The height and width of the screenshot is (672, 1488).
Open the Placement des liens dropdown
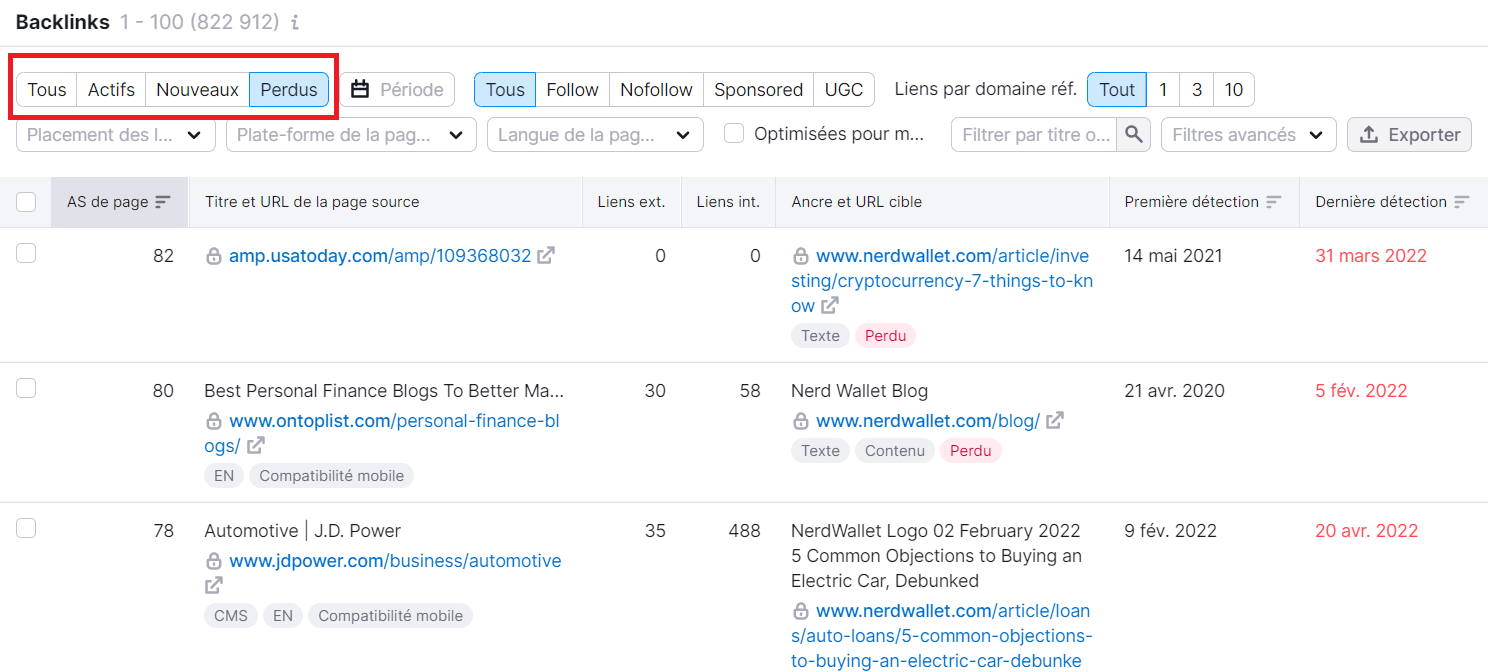pos(115,133)
